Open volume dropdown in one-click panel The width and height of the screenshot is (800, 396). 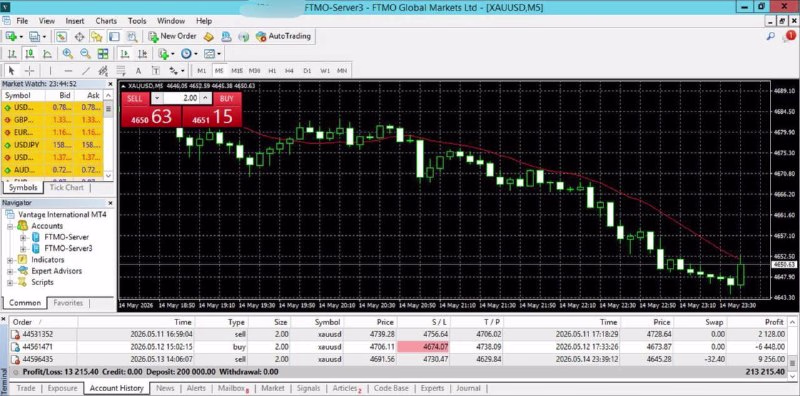point(157,98)
